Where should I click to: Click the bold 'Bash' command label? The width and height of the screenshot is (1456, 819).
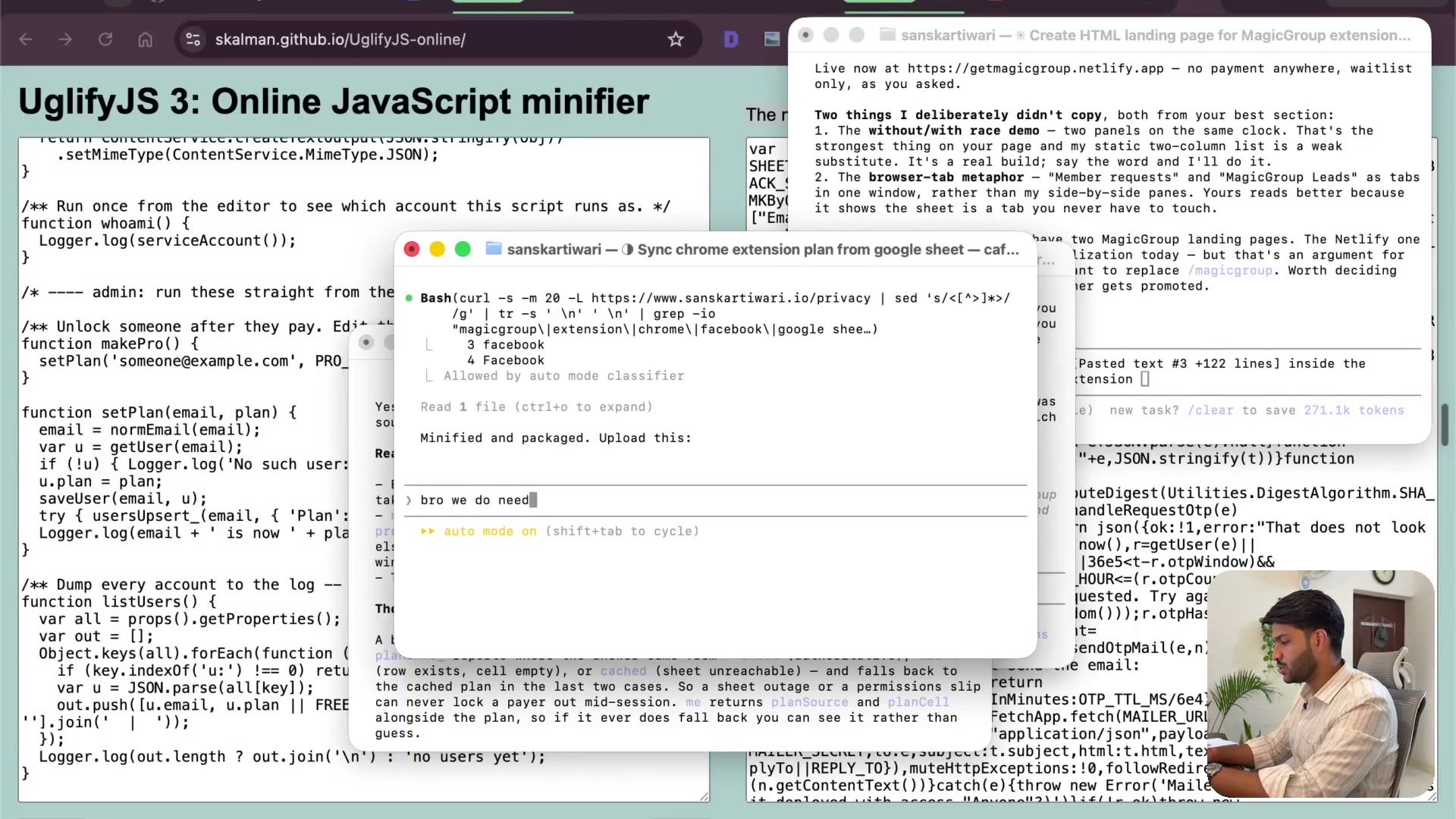[435, 298]
